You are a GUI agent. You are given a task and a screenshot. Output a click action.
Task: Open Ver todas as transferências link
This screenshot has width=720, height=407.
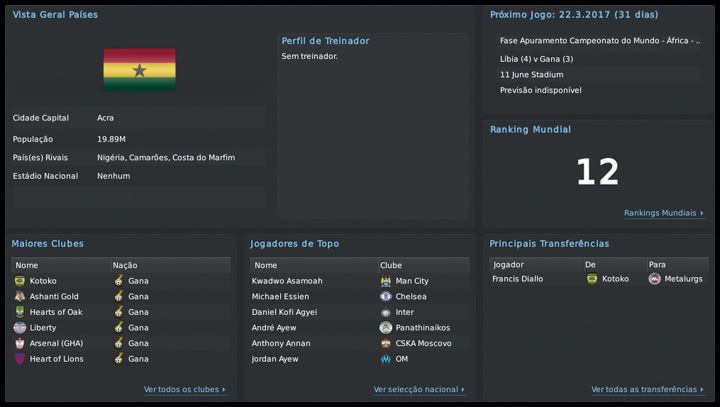(x=644, y=390)
